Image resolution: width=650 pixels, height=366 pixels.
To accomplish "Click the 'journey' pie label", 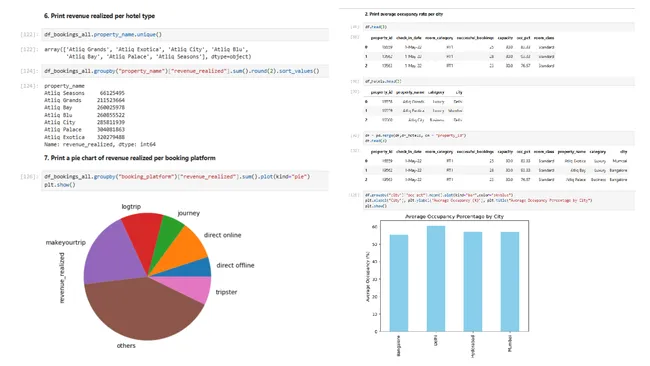I will pyautogui.click(x=189, y=213).
